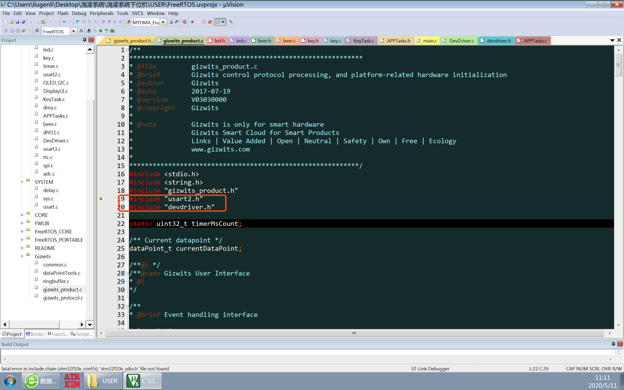Open the Peripherals menu
624x390 pixels.
pyautogui.click(x=101, y=13)
